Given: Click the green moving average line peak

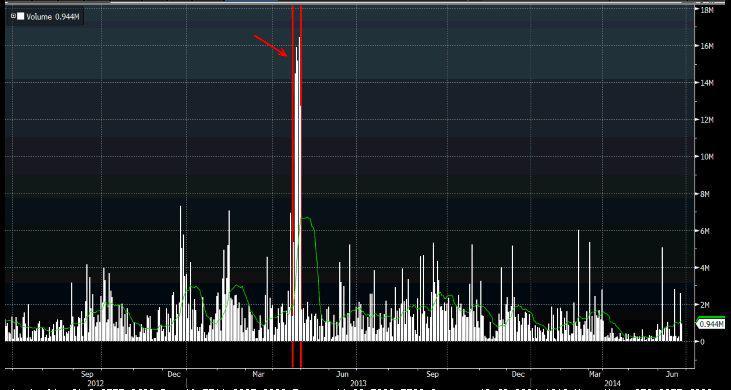Looking at the screenshot, I should click(305, 218).
